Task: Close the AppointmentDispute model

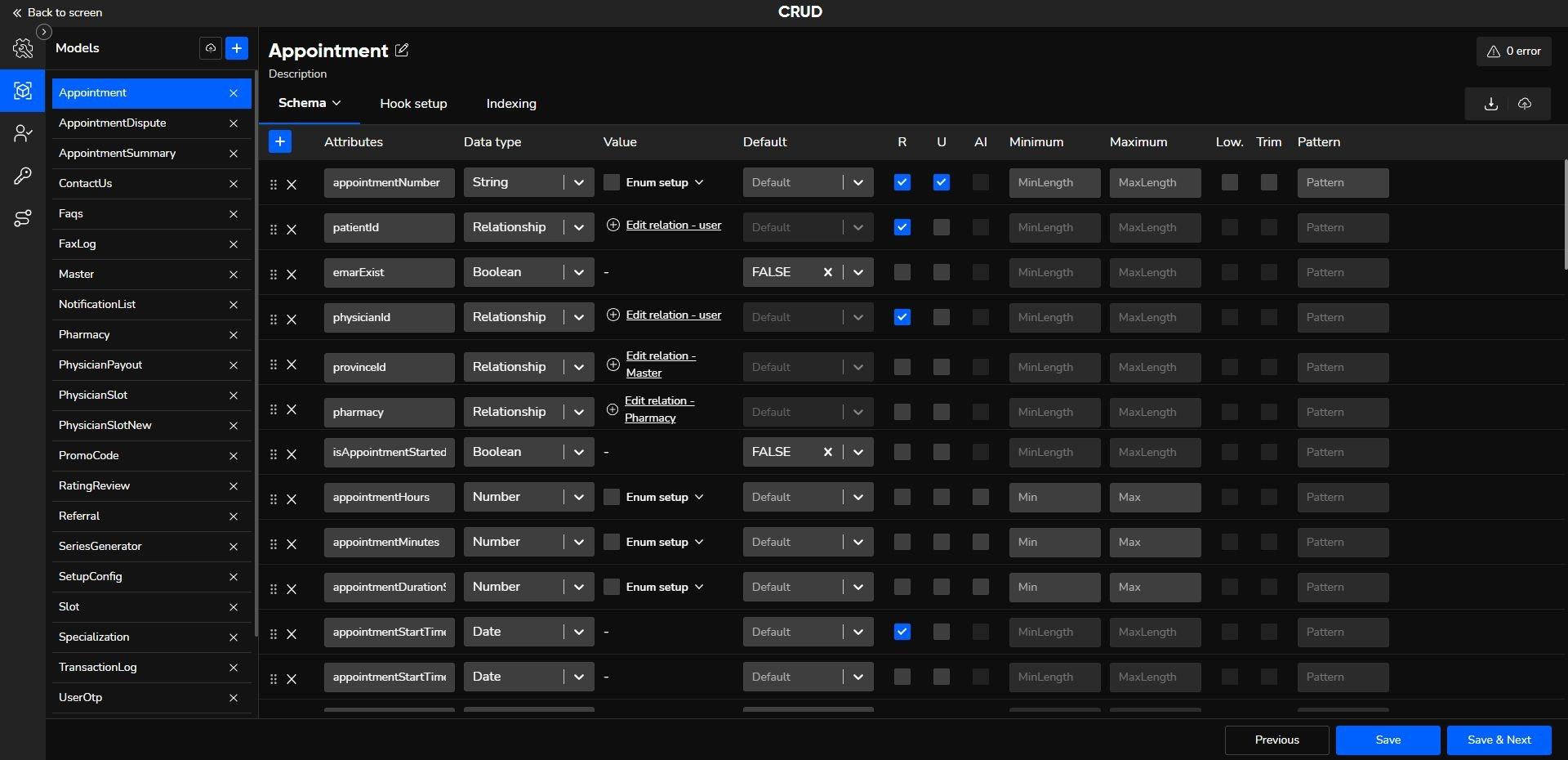Action: click(234, 123)
